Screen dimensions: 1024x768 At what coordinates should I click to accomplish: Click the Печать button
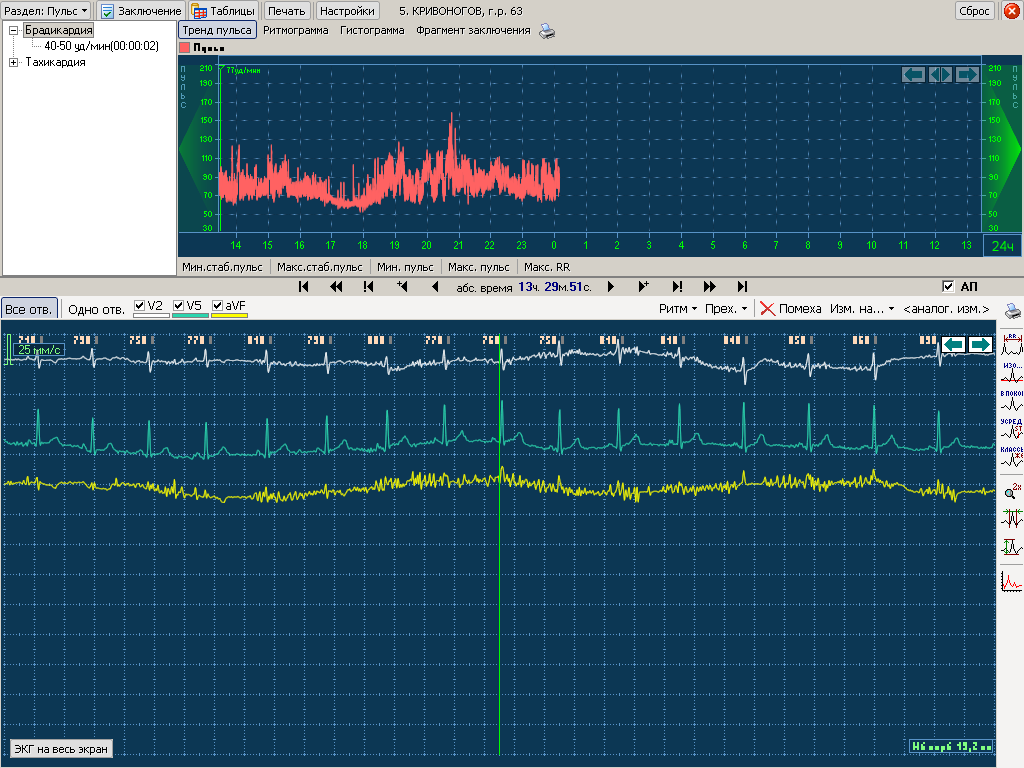286,11
